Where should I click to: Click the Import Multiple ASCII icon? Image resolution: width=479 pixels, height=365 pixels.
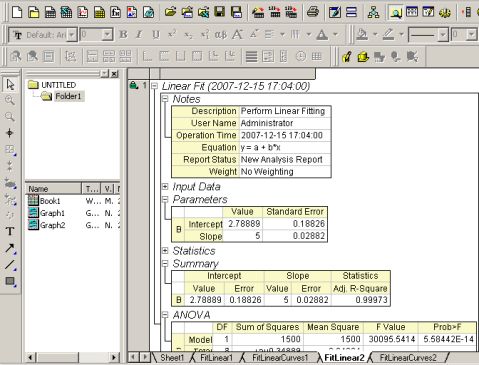(x=291, y=12)
